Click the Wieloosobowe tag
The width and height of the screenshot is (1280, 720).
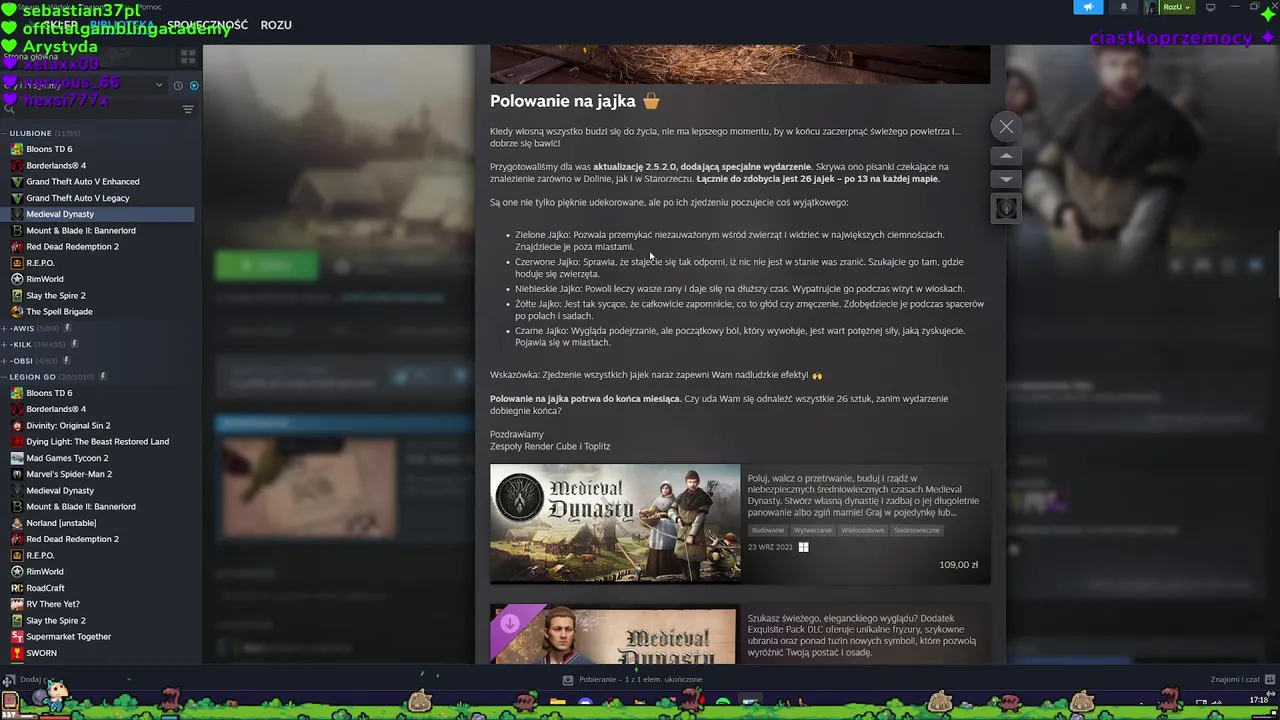click(x=862, y=530)
